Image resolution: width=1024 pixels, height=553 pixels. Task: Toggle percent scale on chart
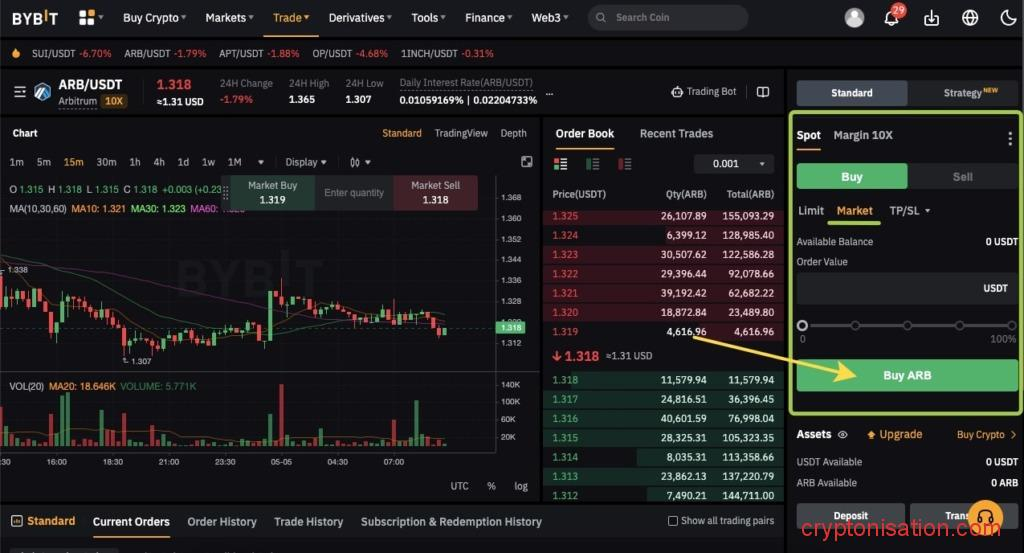click(491, 486)
